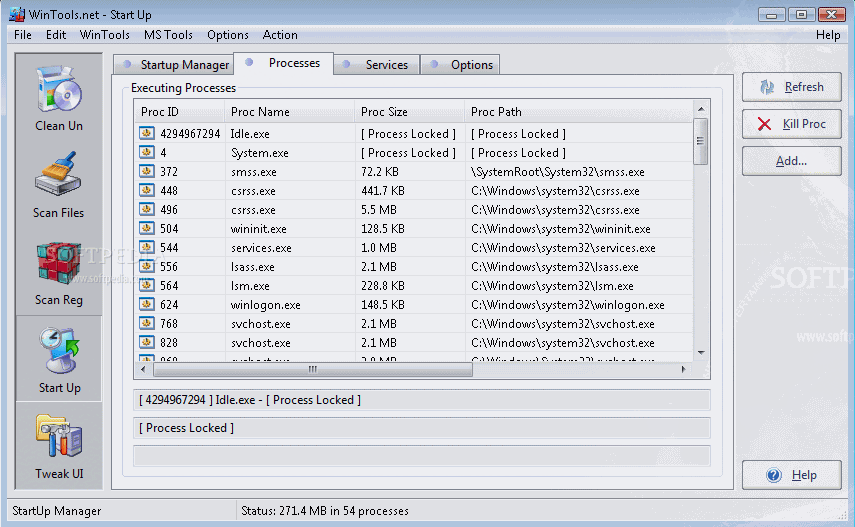Click the icon of the wininit.exe row
Image resolution: width=855 pixels, height=527 pixels.
tap(147, 228)
